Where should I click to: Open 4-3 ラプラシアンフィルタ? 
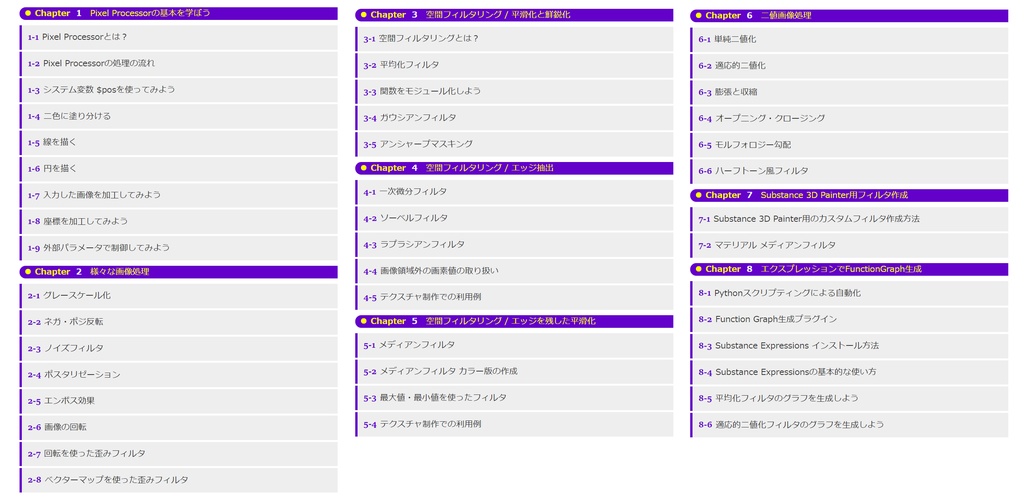[x=514, y=245]
